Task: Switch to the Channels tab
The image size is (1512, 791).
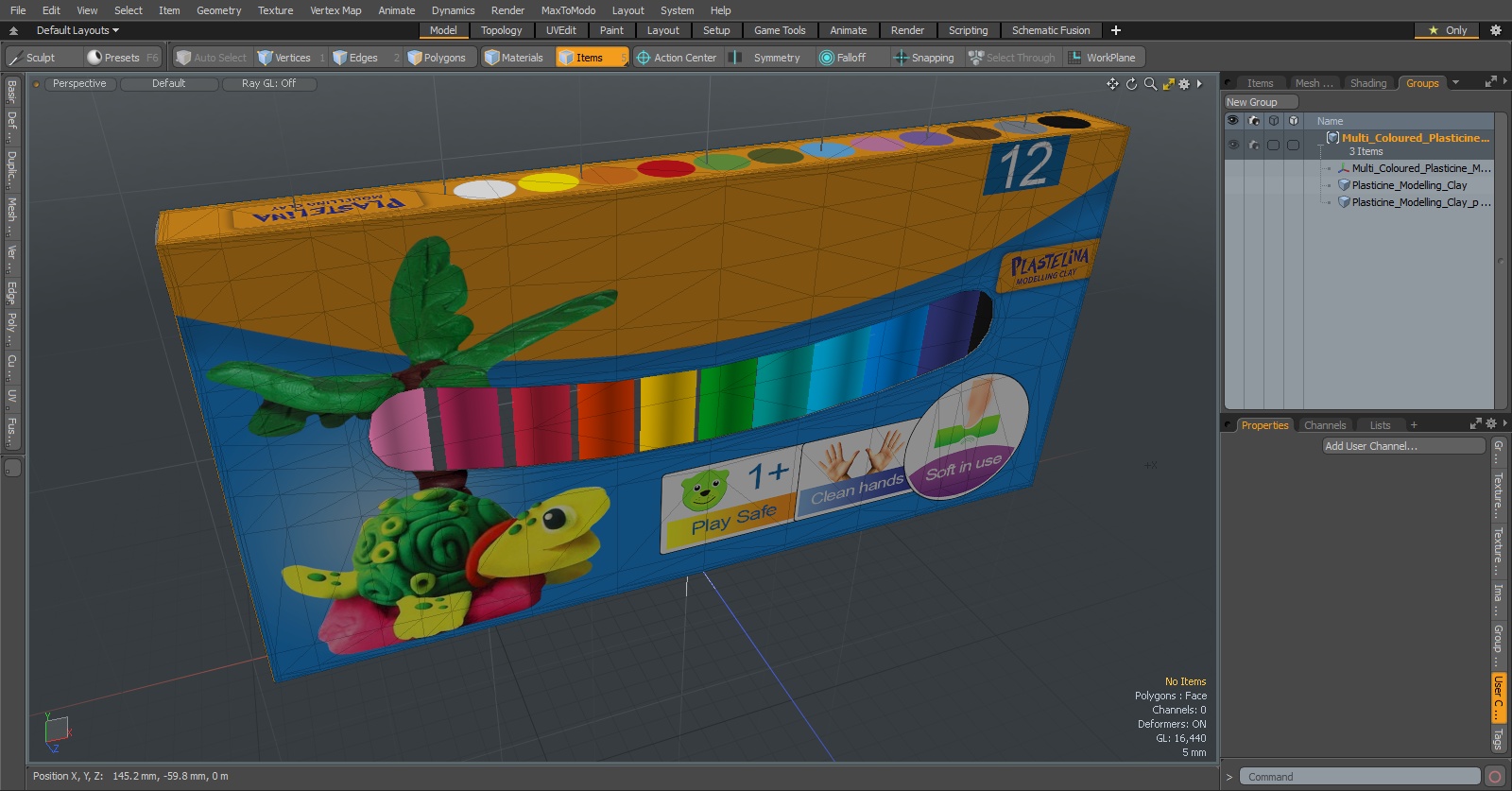Action: [1324, 425]
